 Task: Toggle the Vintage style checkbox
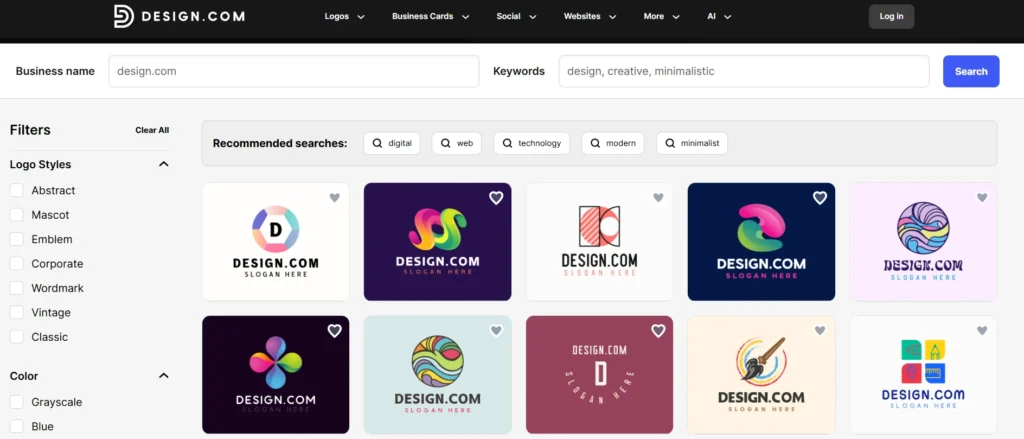(17, 313)
